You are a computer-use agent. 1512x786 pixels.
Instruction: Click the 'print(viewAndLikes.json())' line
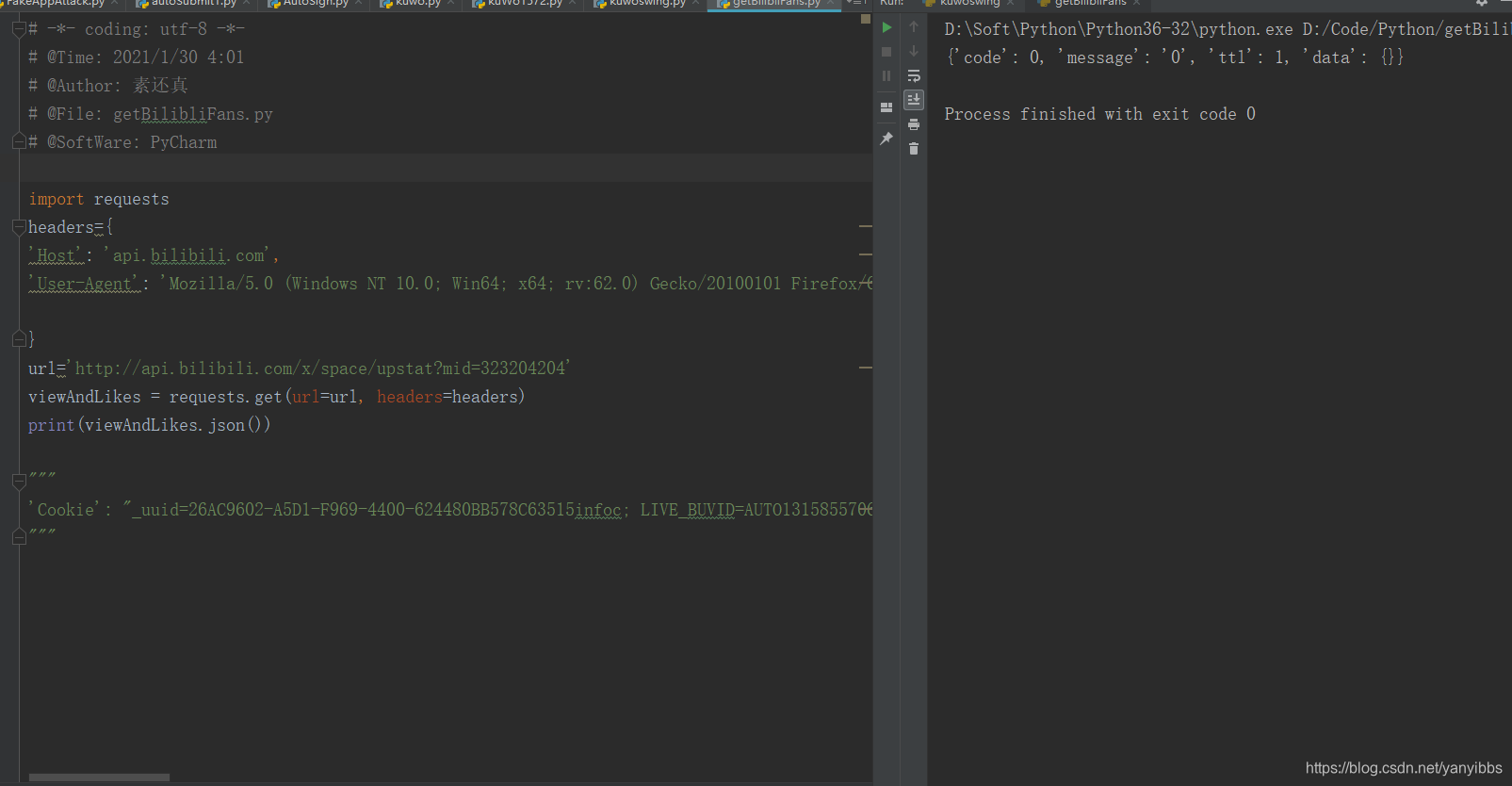tap(150, 425)
